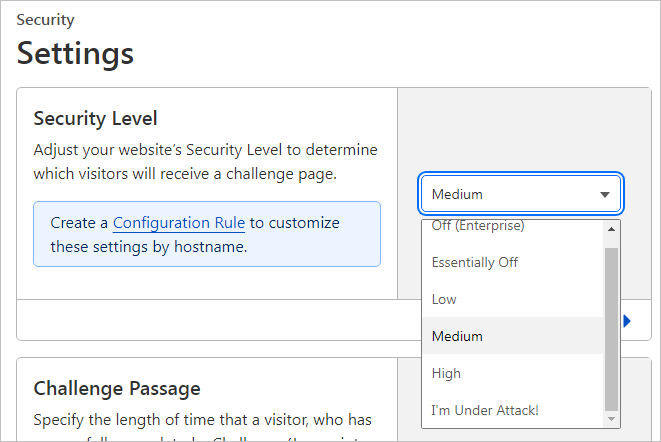
Task: Click the dropdown list scroll-up arrow
Action: (612, 230)
